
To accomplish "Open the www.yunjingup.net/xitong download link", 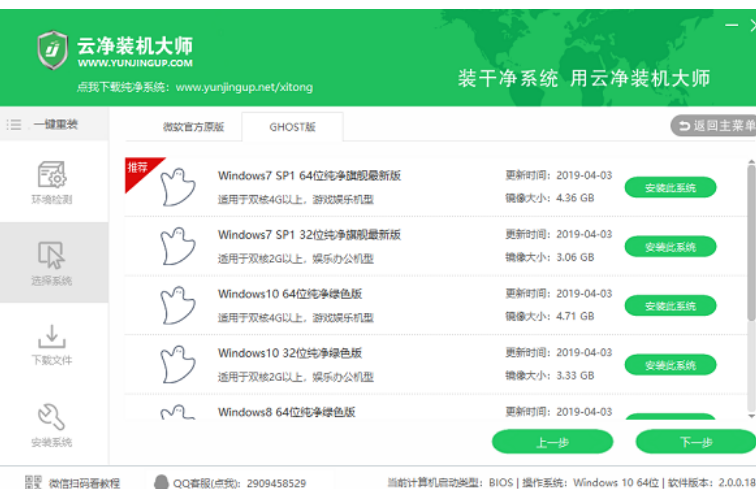I will pos(244,87).
